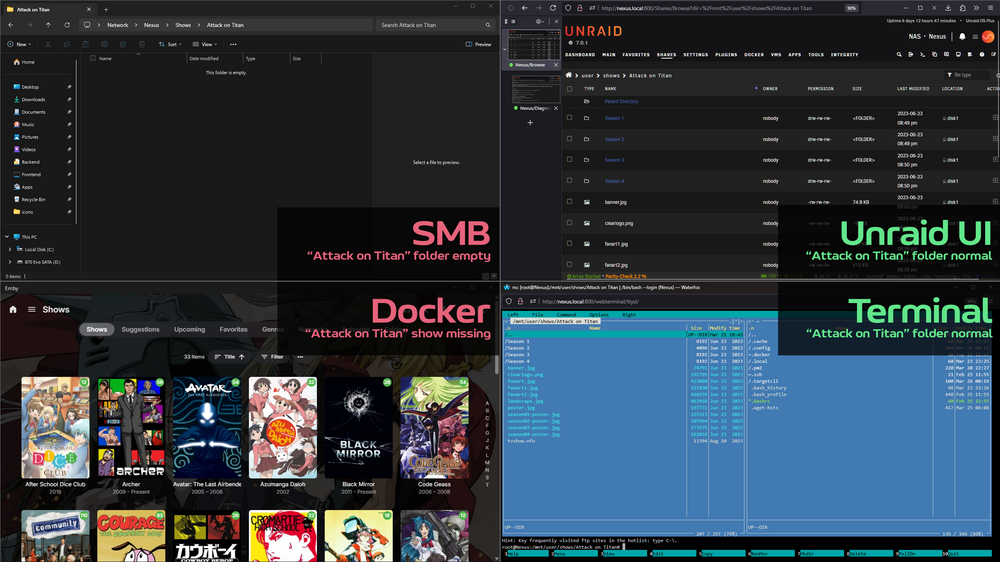Click the Unraid account avatar icon
Image resolution: width=1000 pixels, height=562 pixels.
point(988,36)
